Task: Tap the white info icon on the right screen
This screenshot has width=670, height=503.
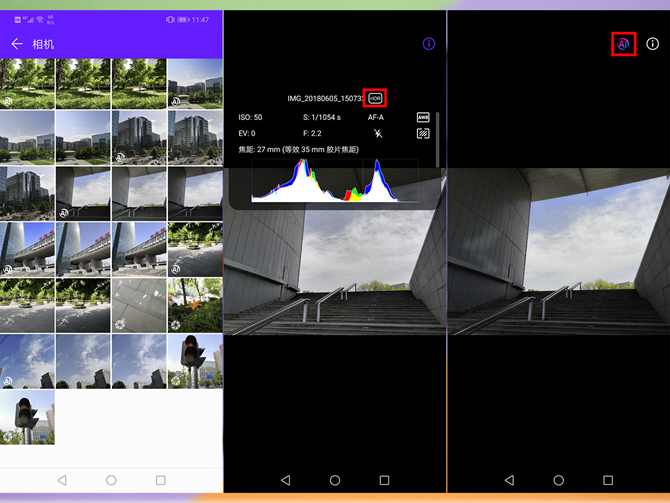Action: click(652, 44)
